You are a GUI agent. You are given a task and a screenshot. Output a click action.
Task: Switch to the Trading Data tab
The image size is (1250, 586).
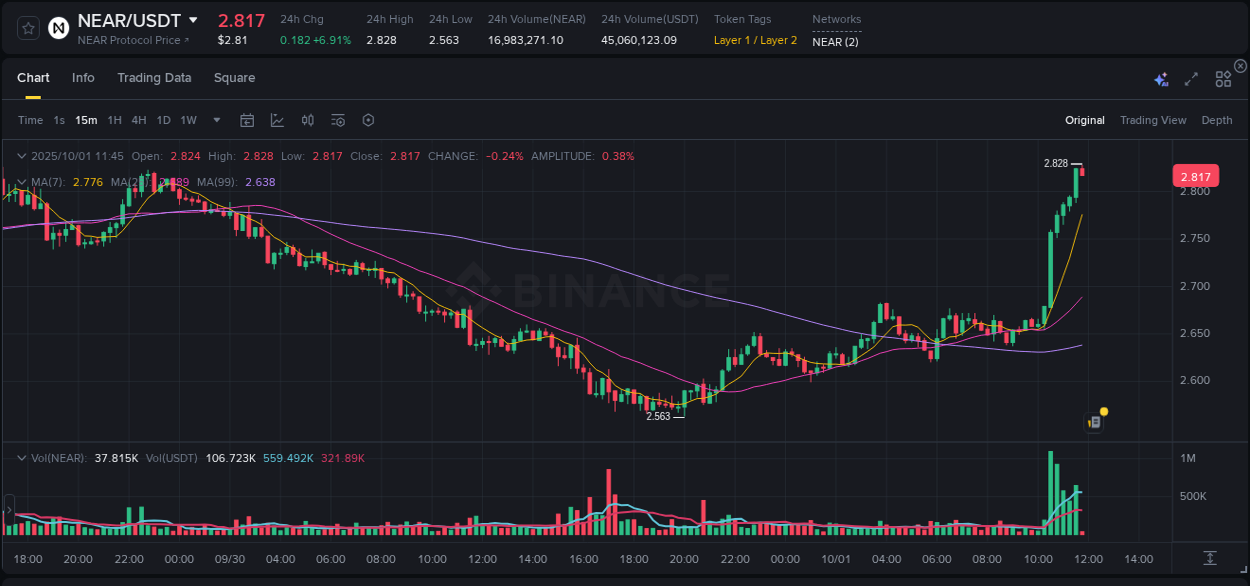[x=154, y=77]
